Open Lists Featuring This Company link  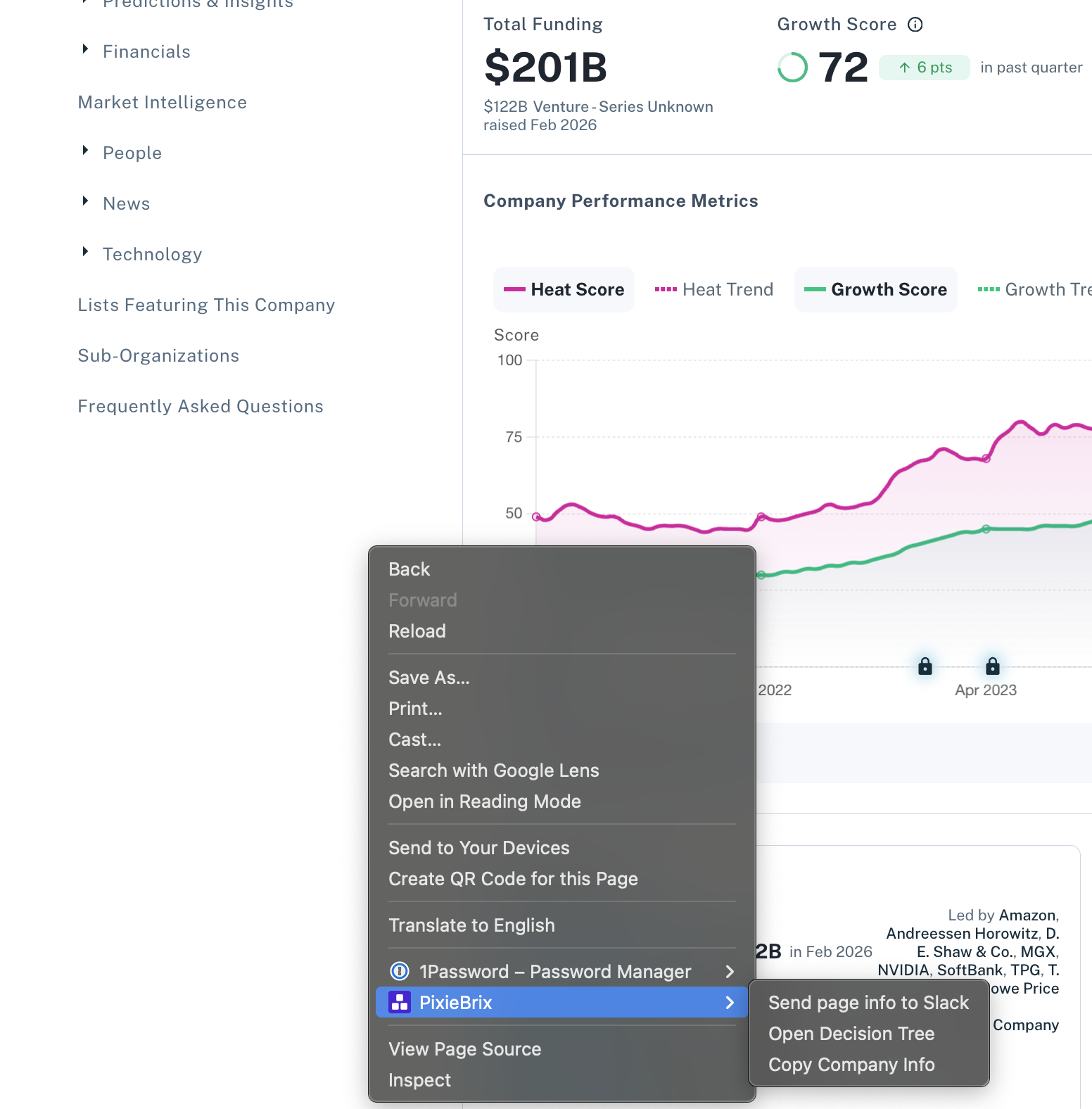[206, 305]
